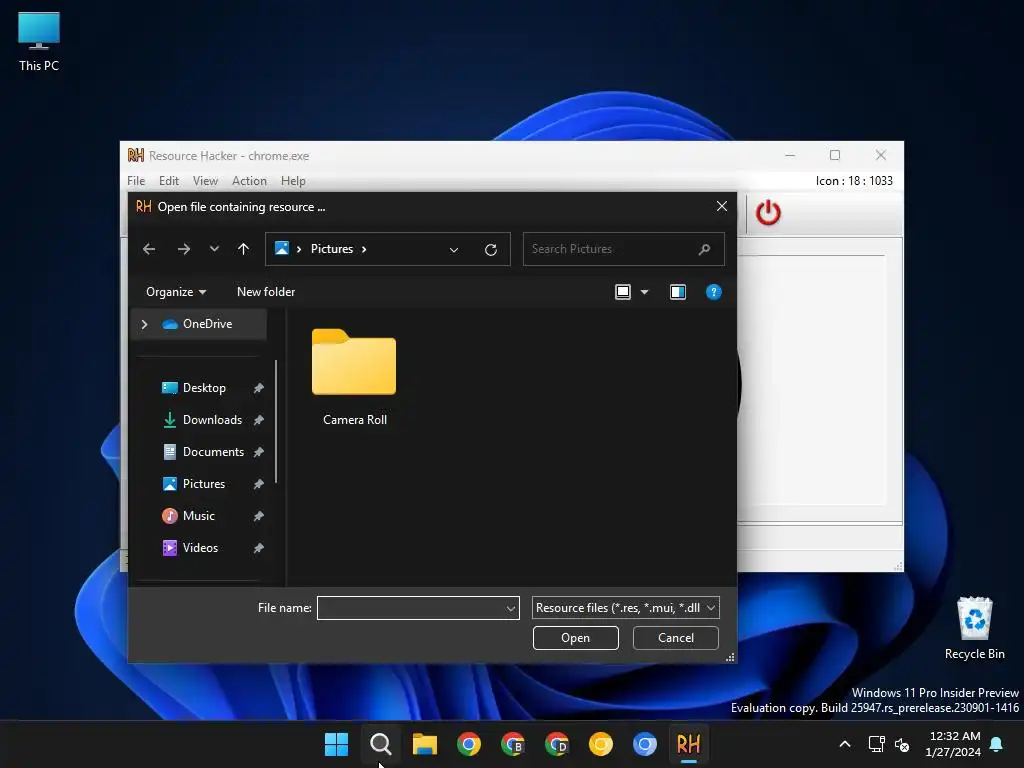
Task: Open the View menu in Resource Hacker
Action: [x=205, y=181]
